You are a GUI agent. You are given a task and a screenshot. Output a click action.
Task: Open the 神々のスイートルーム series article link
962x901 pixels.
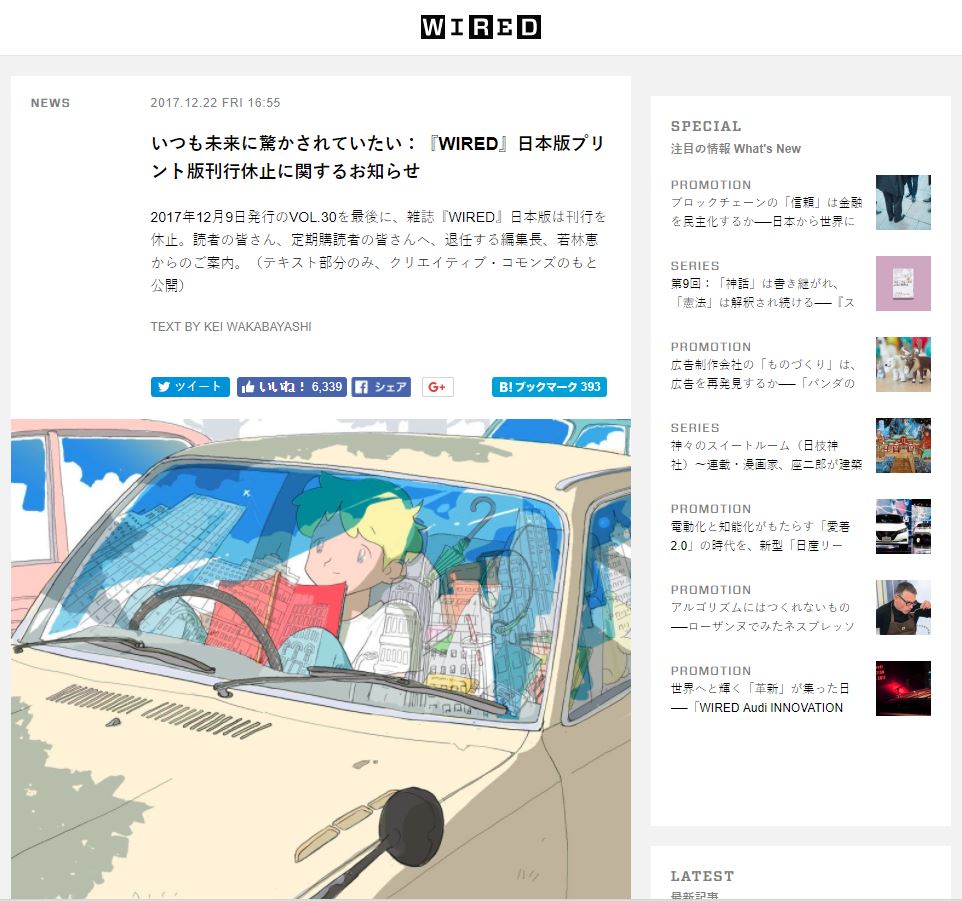[x=766, y=454]
